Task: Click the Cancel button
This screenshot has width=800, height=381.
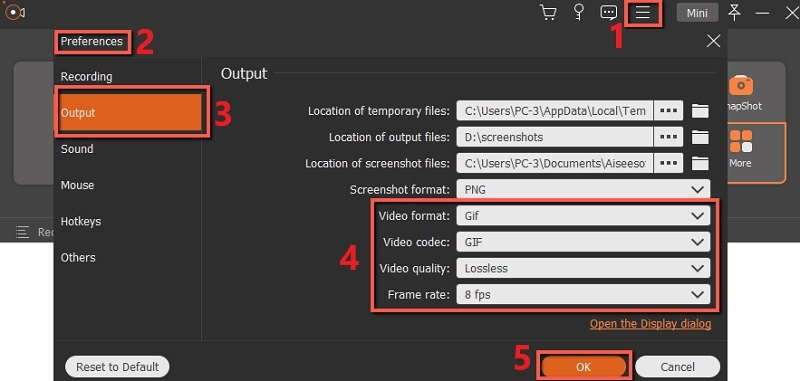Action: click(678, 367)
